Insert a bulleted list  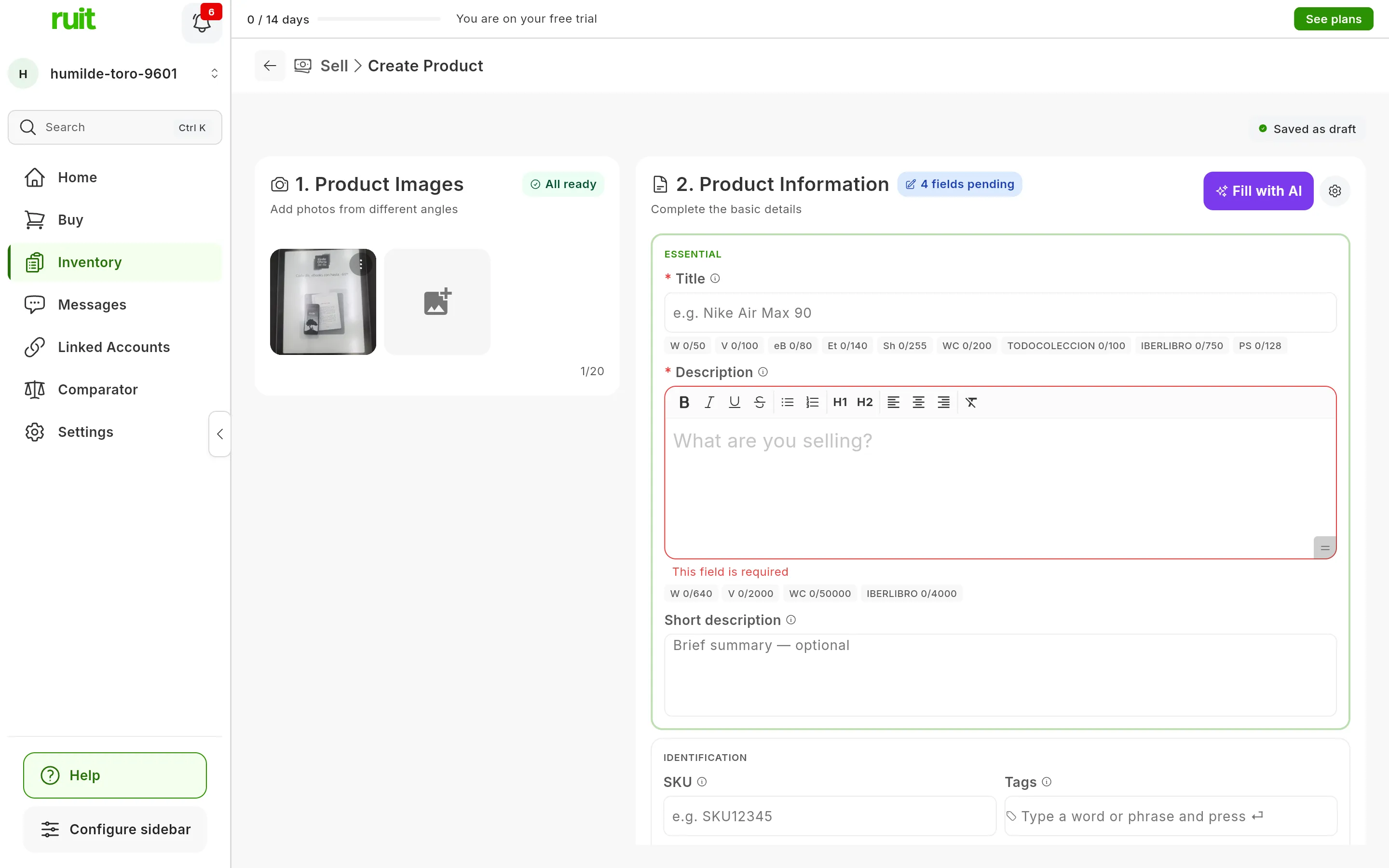[787, 403]
